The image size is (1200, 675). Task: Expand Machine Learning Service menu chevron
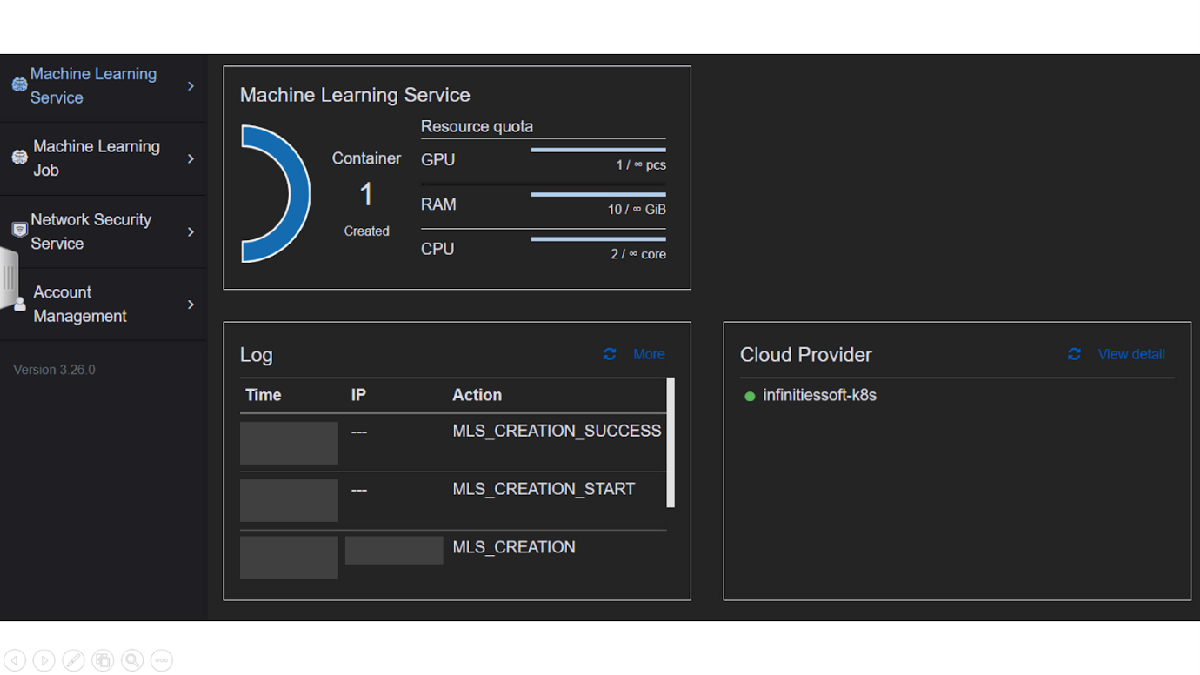click(x=191, y=87)
